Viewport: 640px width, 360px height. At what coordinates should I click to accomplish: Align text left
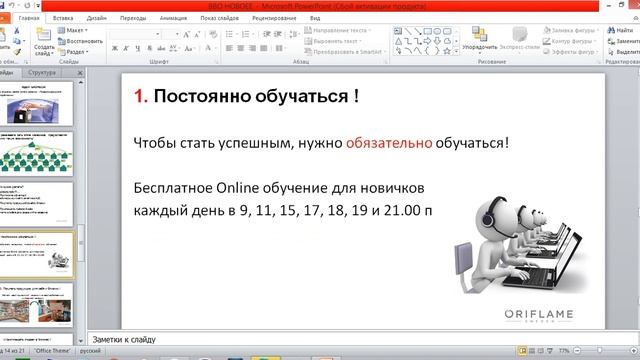point(229,48)
